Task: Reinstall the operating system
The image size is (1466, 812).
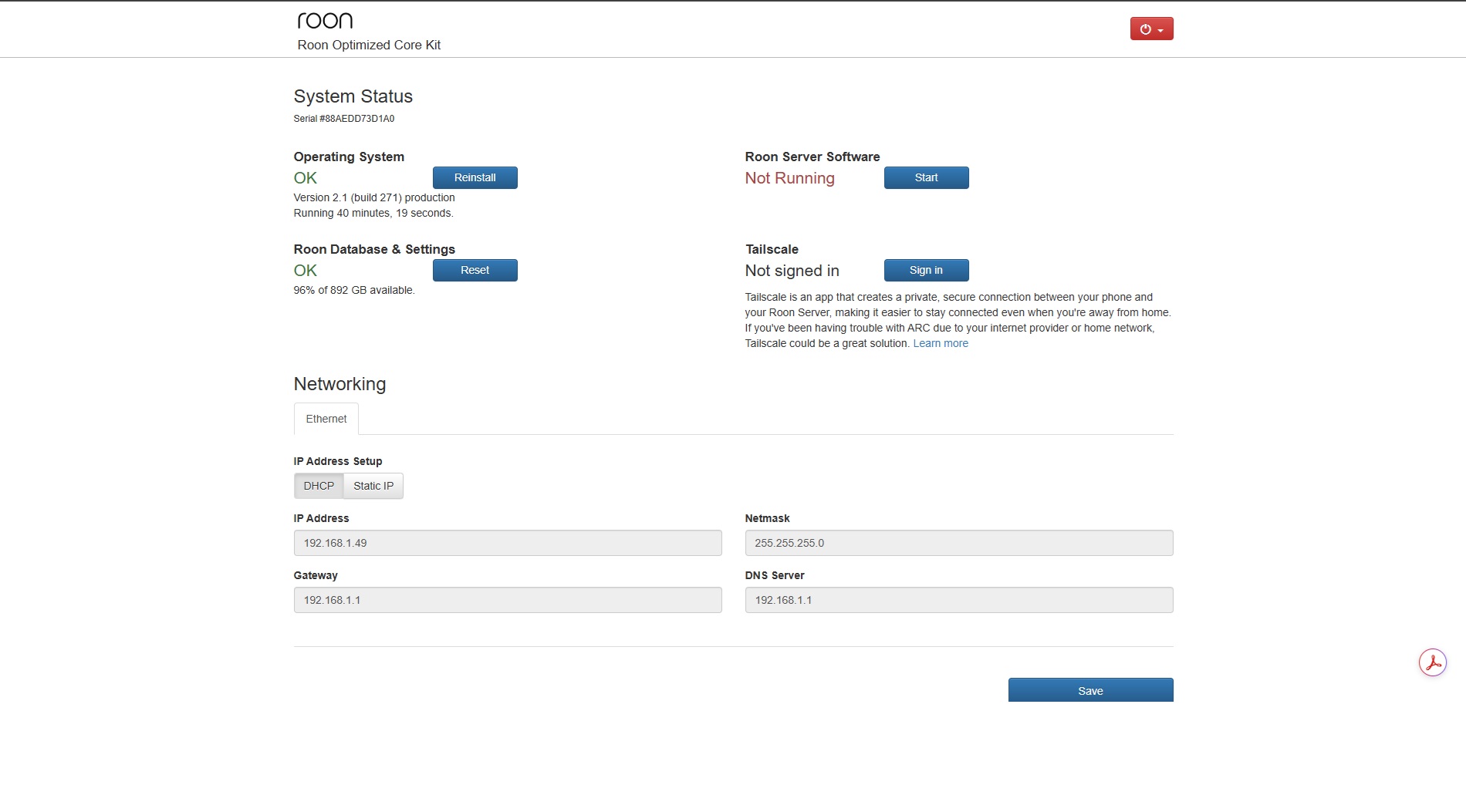Action: pyautogui.click(x=475, y=177)
